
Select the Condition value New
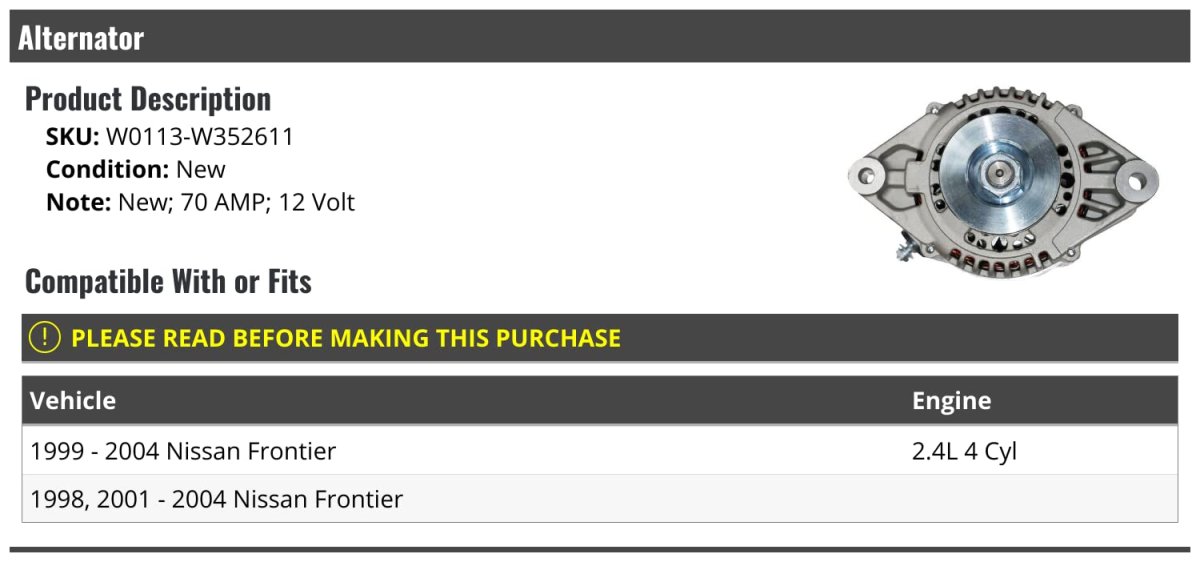pos(201,169)
